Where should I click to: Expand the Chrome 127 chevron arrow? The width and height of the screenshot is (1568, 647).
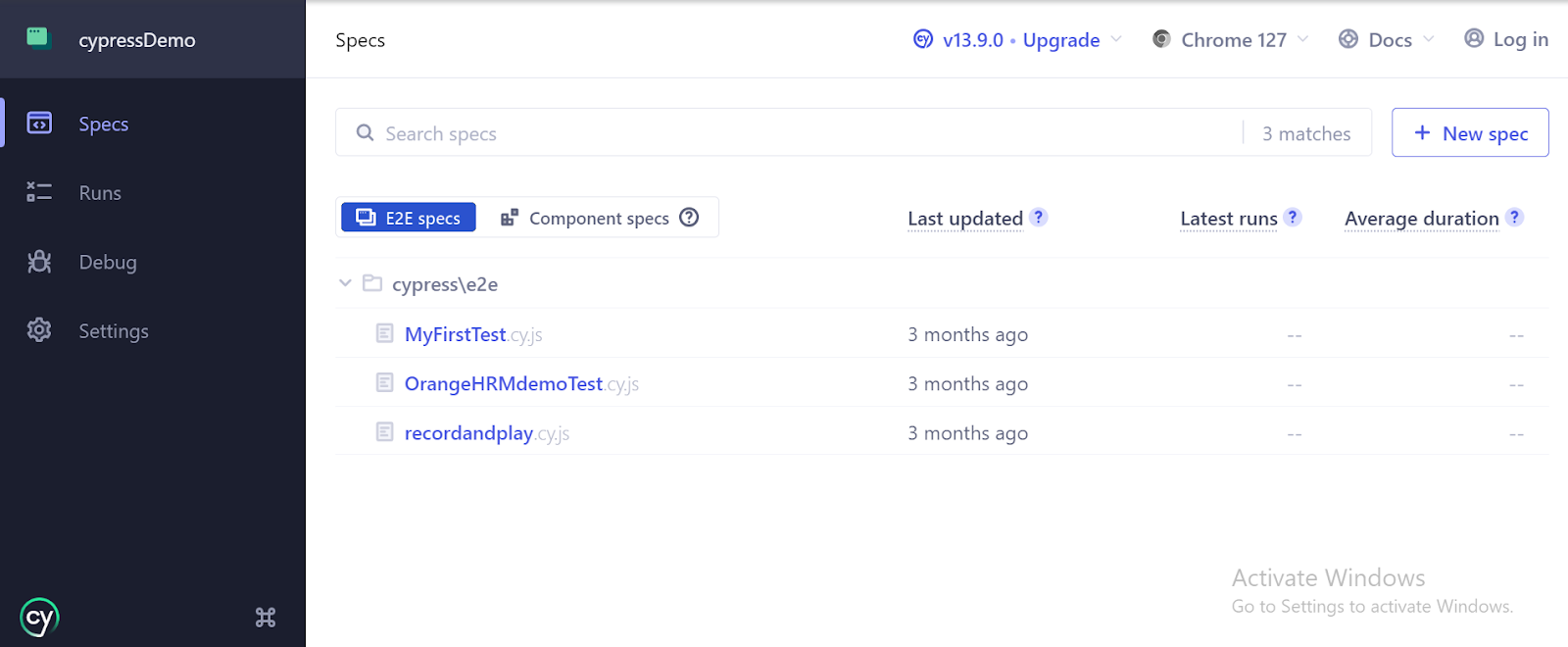[1302, 39]
